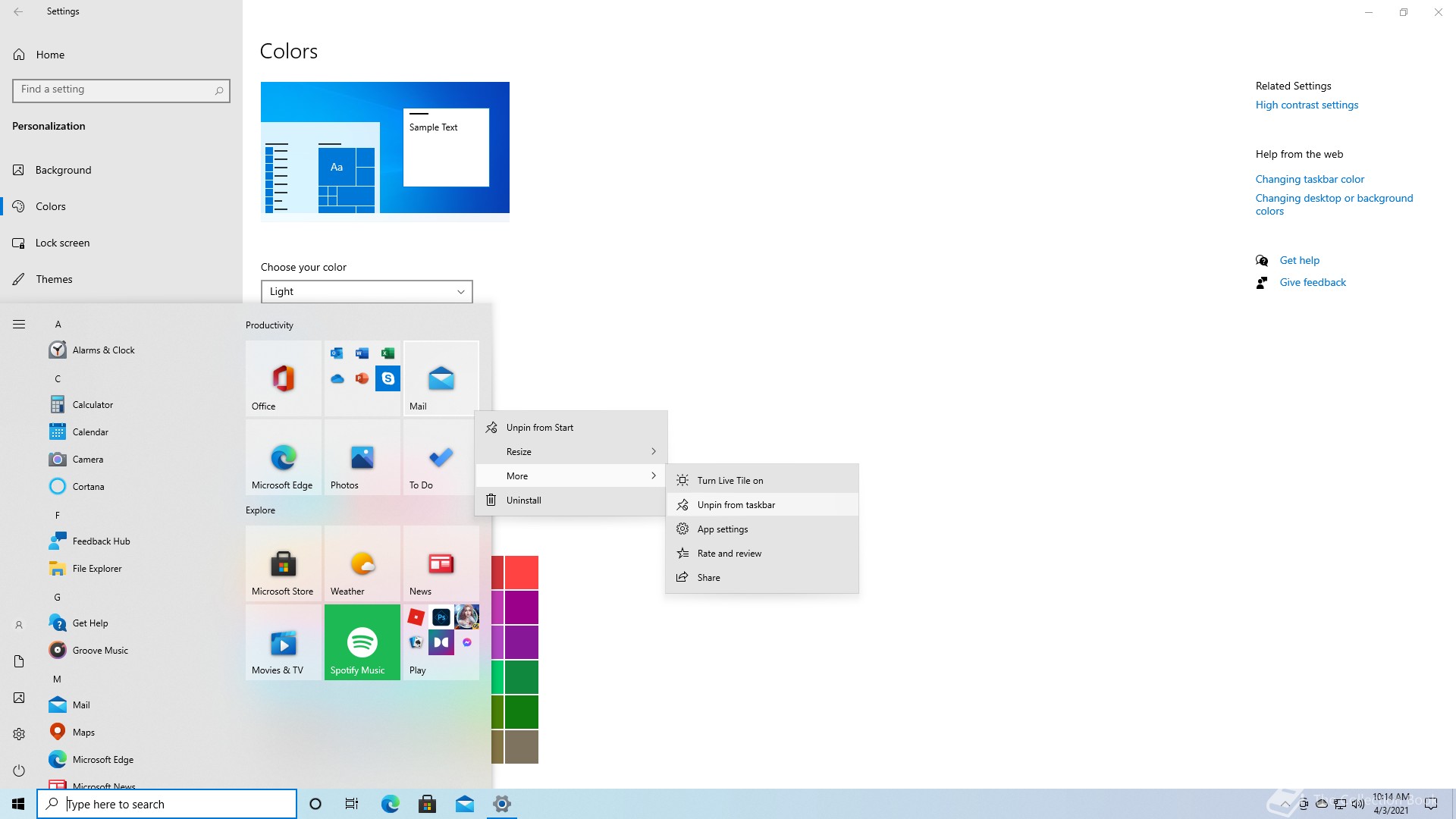Expand Start menu hamburger button

19,325
